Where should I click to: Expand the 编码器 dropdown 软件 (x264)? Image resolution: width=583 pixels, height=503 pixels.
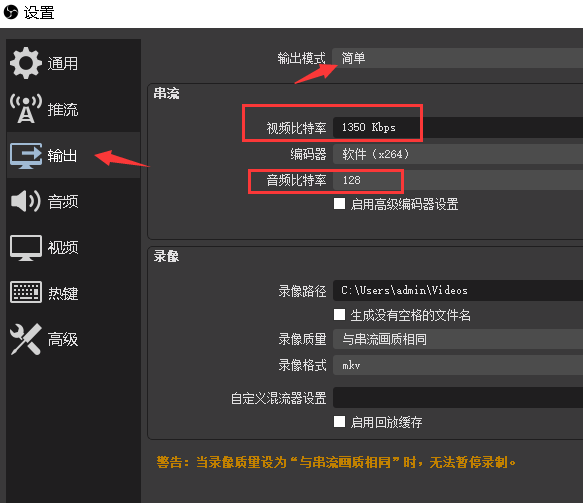pos(458,154)
